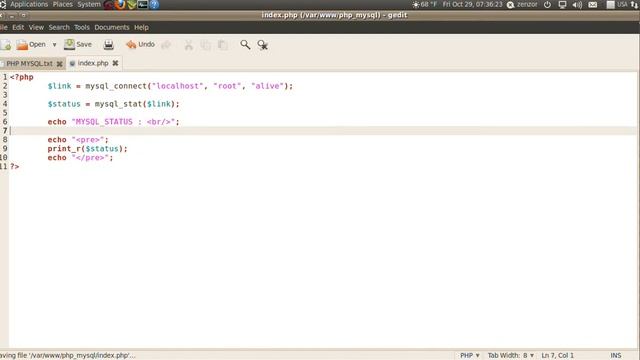Create a new document with toolbar icon
640x360 pixels.
(6, 45)
